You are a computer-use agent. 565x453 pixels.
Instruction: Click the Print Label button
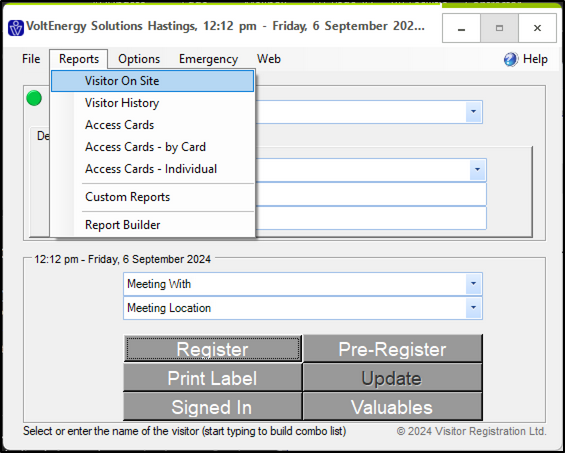point(213,378)
